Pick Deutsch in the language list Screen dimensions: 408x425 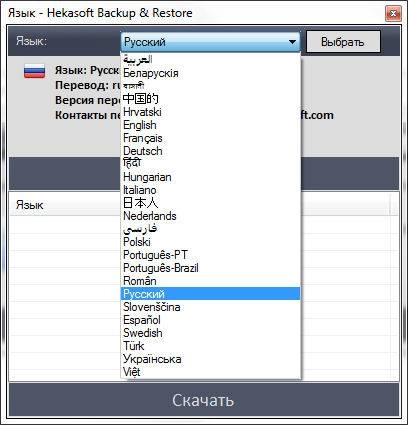[x=211, y=151]
